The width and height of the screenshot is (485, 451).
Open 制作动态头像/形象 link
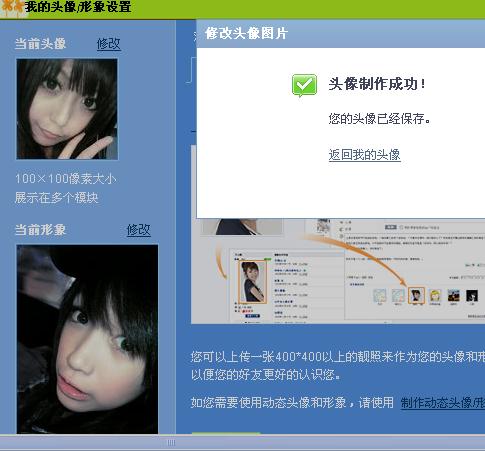443,403
